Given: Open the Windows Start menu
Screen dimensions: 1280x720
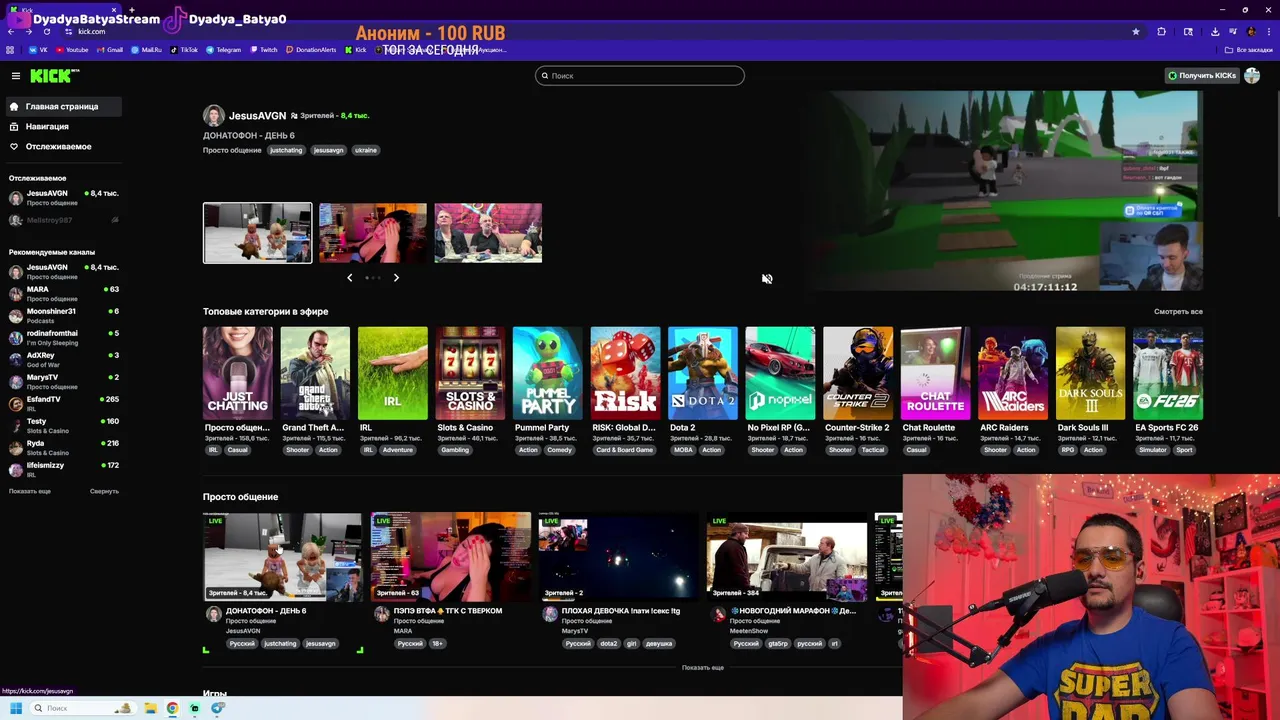Looking at the screenshot, I should [16, 708].
